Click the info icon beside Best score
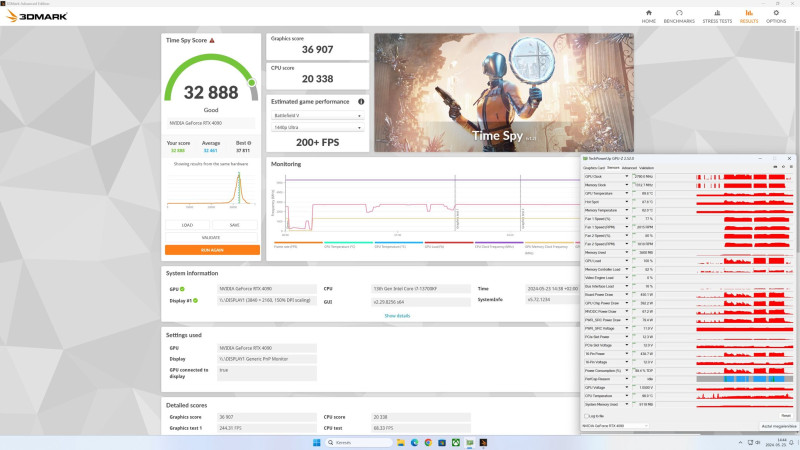 click(249, 143)
